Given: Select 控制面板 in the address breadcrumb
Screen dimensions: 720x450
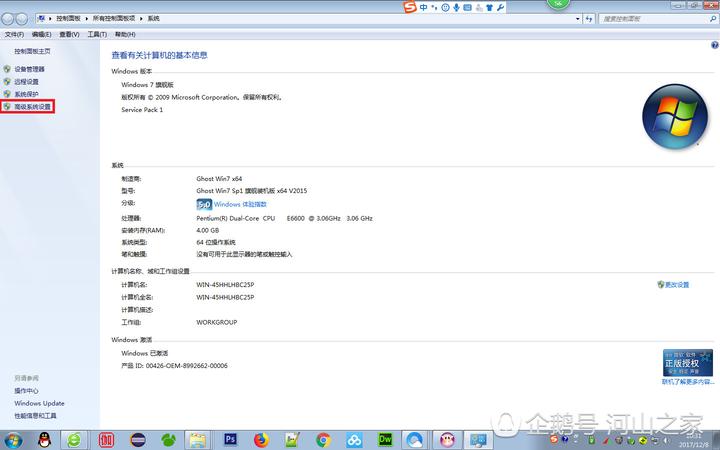Looking at the screenshot, I should [x=68, y=18].
